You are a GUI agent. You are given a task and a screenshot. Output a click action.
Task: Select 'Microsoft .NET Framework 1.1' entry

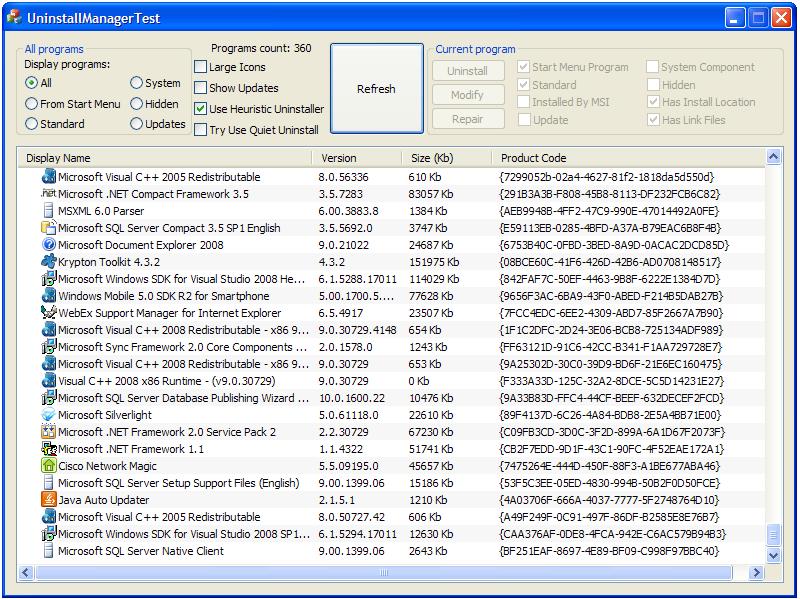tap(131, 449)
